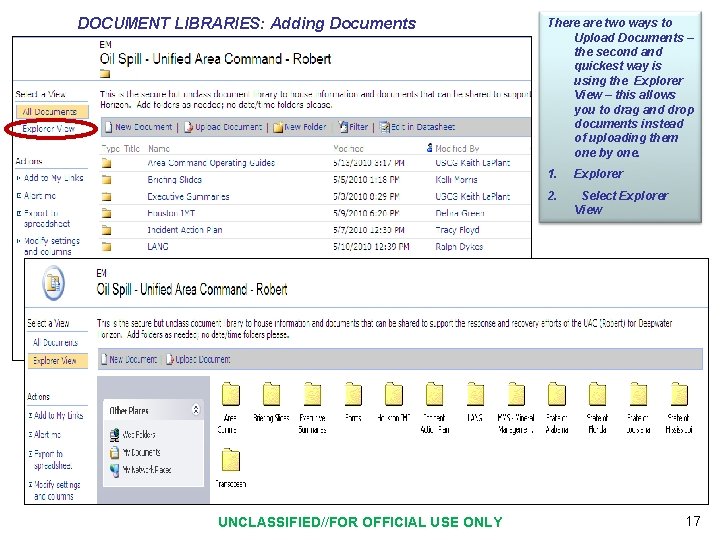Click the folder icon in the Houston IMT list row

click(107, 213)
